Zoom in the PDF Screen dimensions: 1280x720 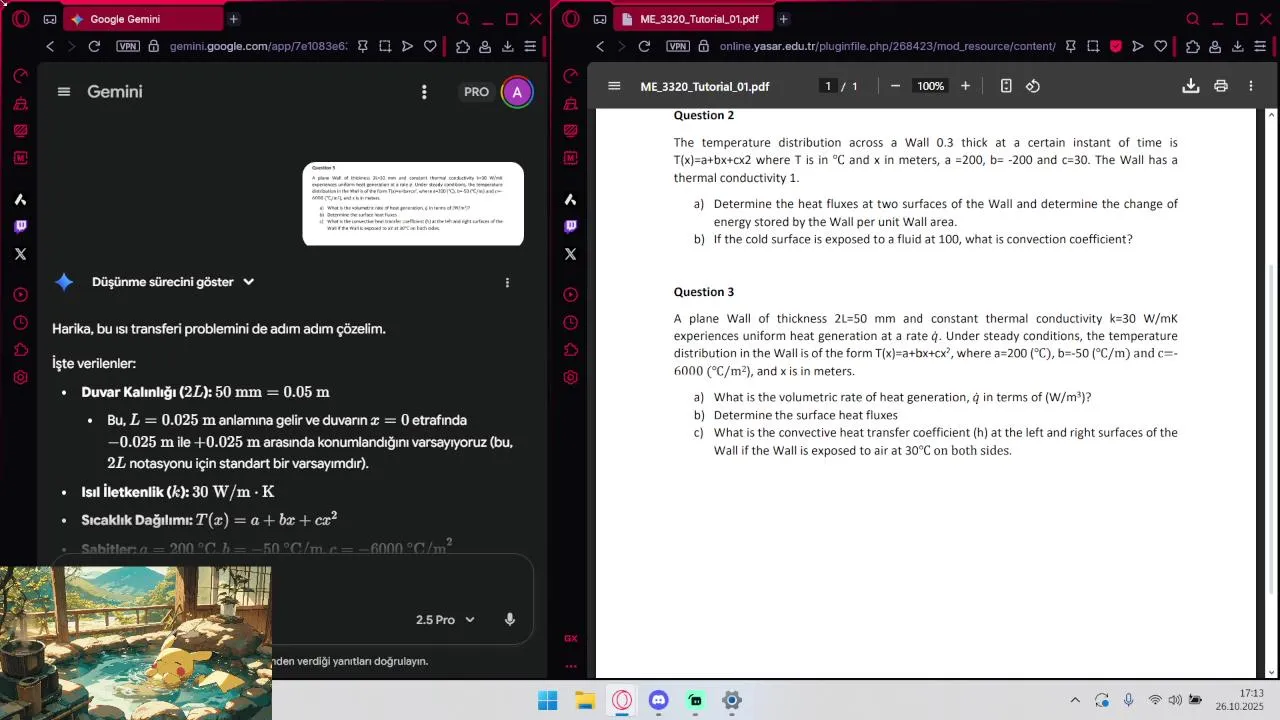pyautogui.click(x=965, y=86)
